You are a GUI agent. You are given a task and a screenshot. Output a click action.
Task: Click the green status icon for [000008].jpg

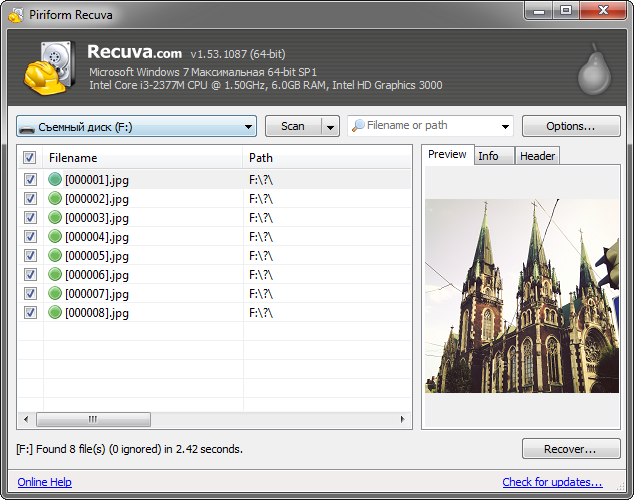pyautogui.click(x=55, y=312)
